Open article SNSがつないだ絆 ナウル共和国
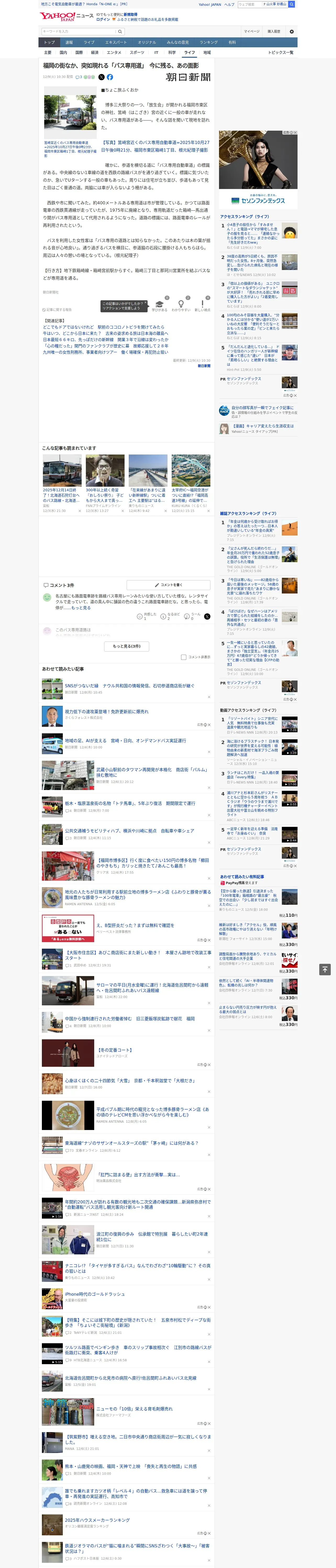 129,685
